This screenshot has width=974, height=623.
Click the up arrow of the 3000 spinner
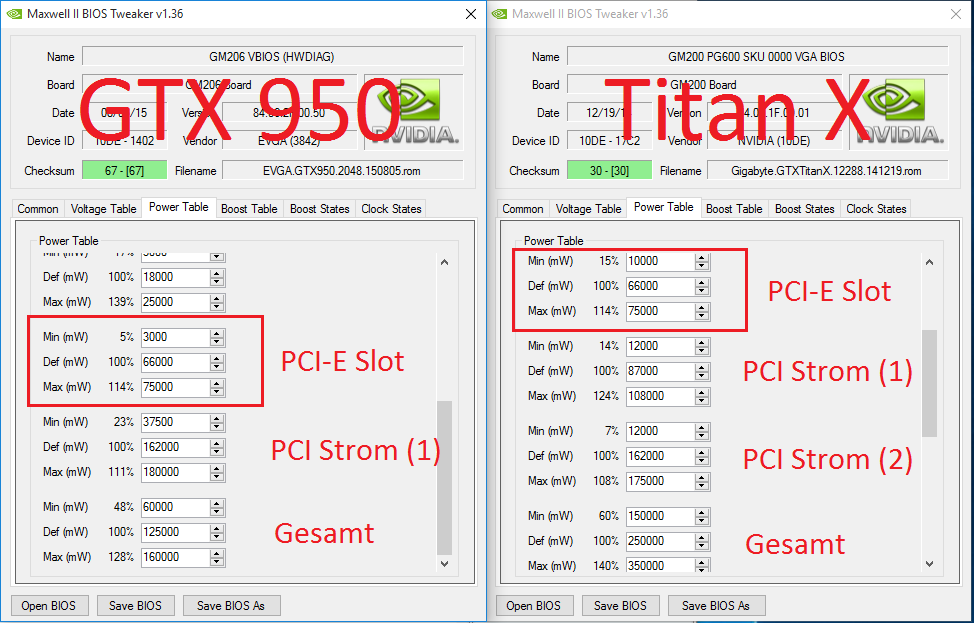[217, 334]
